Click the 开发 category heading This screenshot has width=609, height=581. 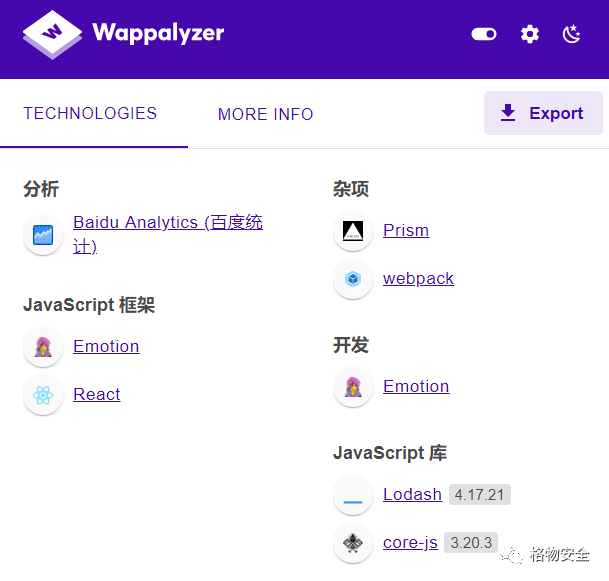point(351,345)
